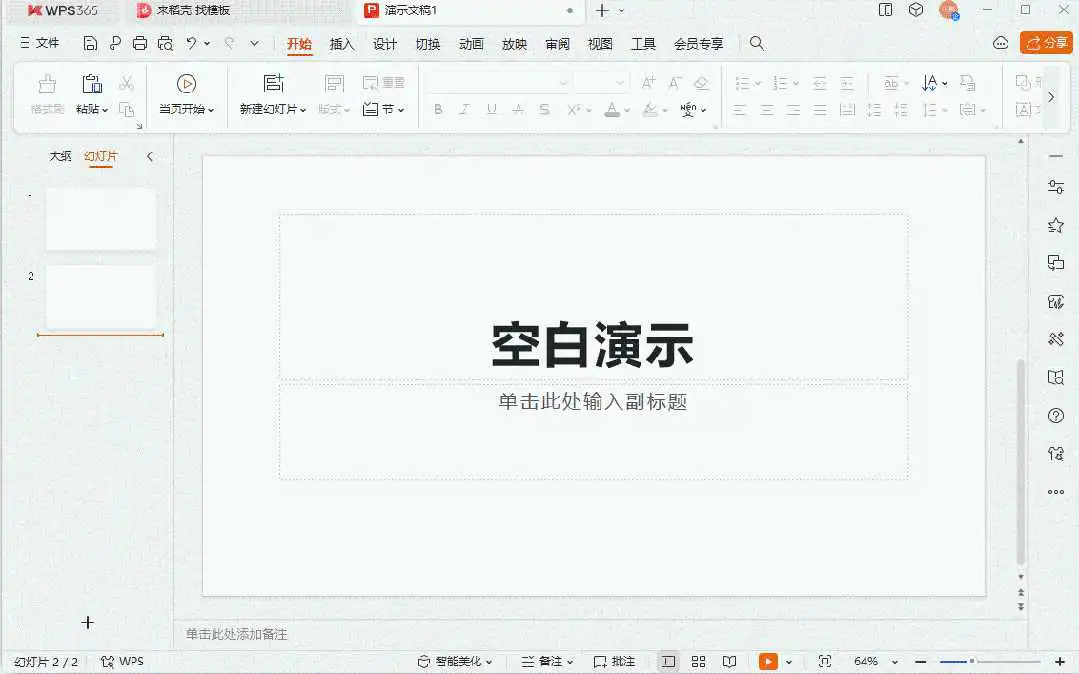This screenshot has width=1079, height=674.
Task: Open the star icon in right sidebar
Action: coord(1056,225)
